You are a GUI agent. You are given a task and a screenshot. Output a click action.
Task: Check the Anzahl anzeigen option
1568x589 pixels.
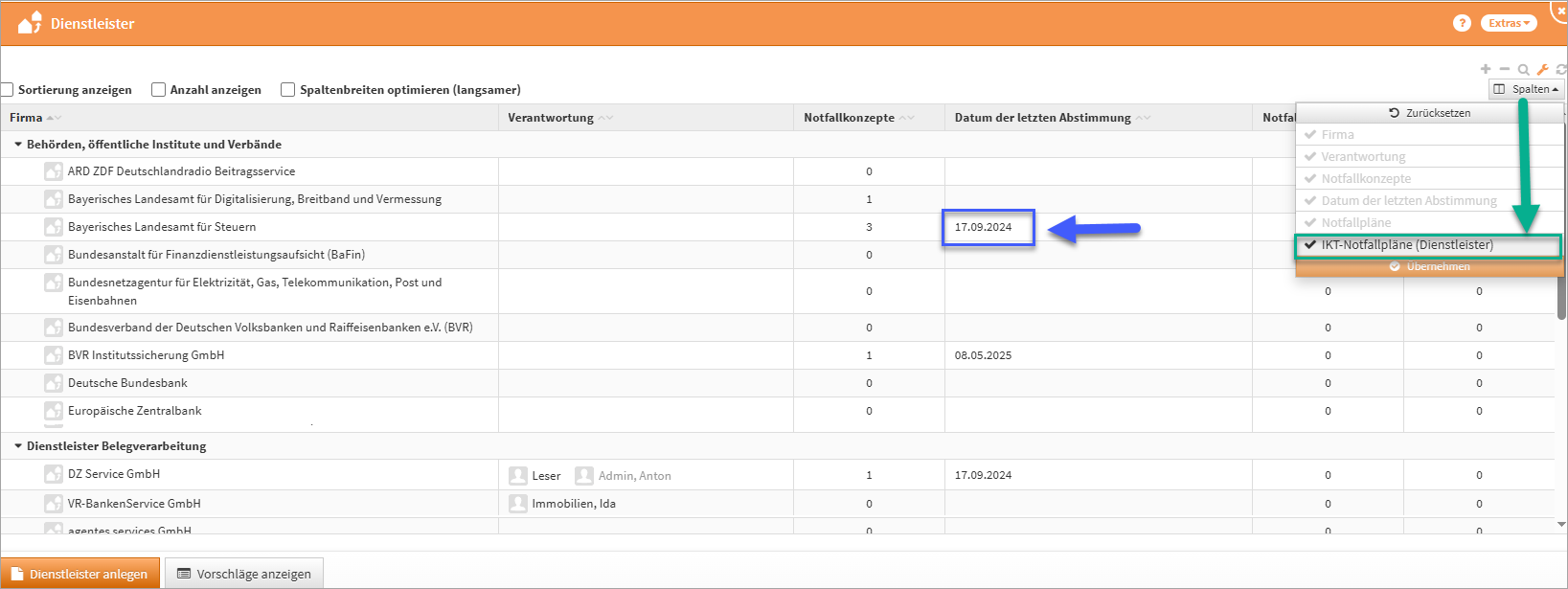[159, 89]
